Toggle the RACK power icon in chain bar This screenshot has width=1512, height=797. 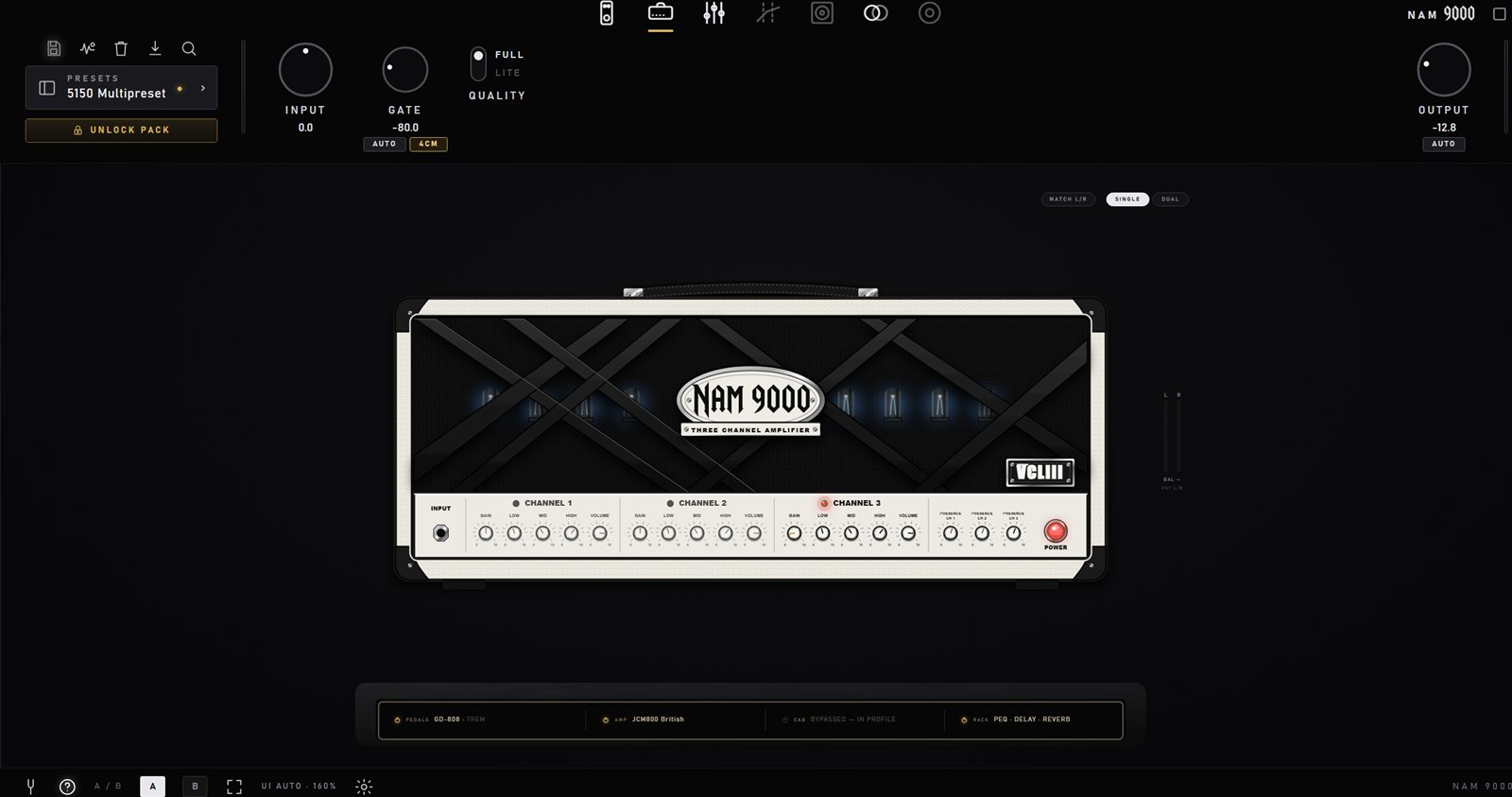pyautogui.click(x=964, y=719)
